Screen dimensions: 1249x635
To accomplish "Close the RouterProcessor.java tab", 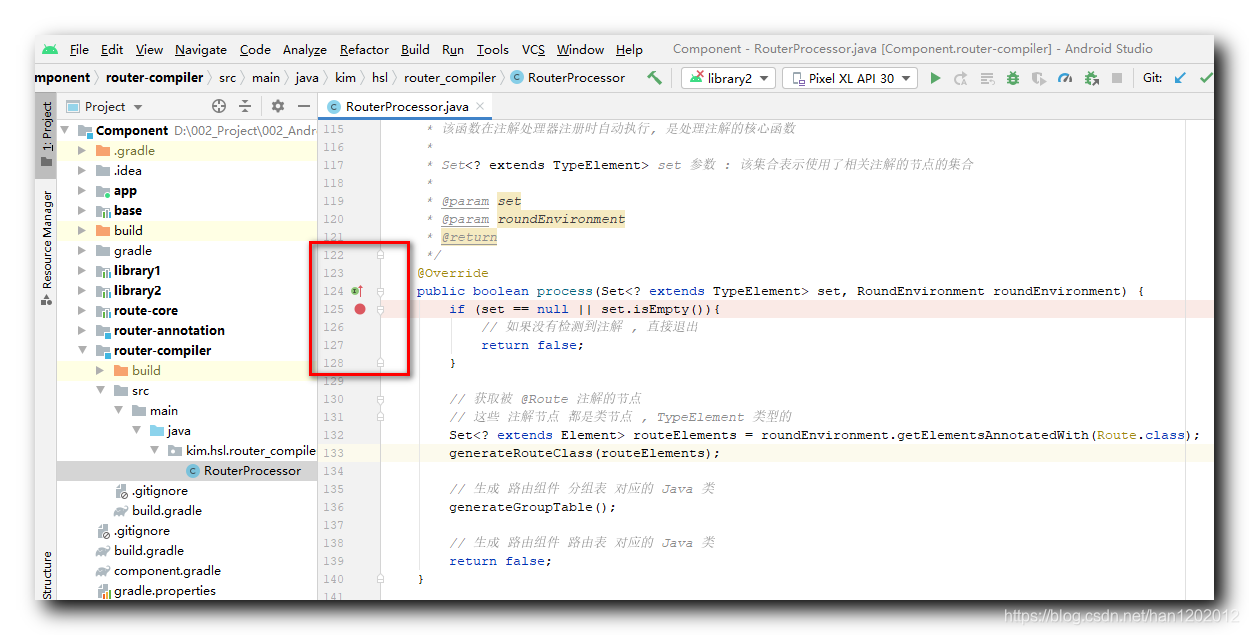I will click(x=481, y=105).
